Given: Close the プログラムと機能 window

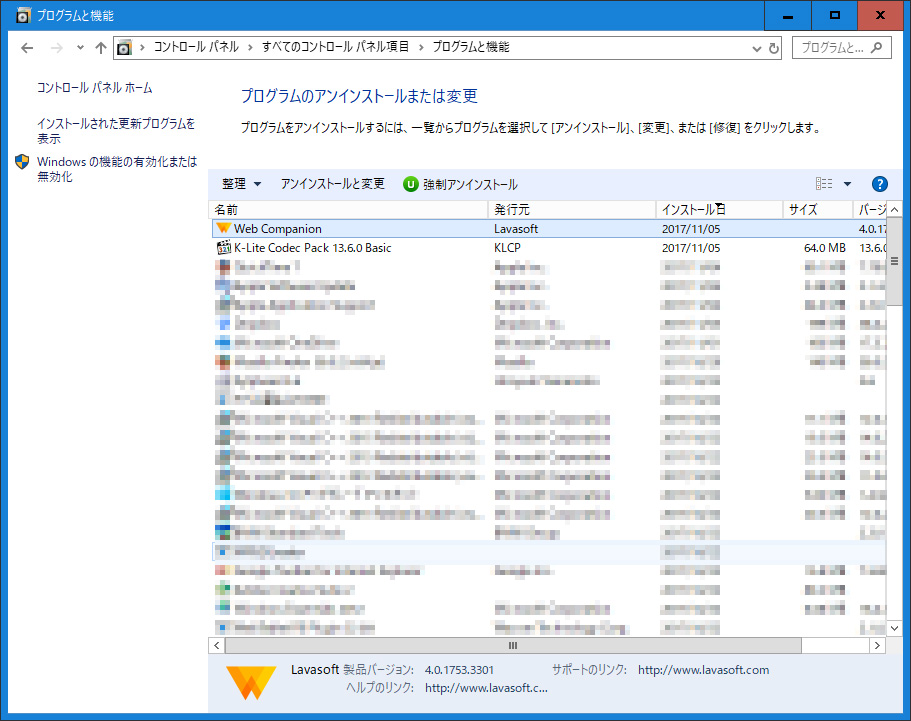Looking at the screenshot, I should click(880, 16).
